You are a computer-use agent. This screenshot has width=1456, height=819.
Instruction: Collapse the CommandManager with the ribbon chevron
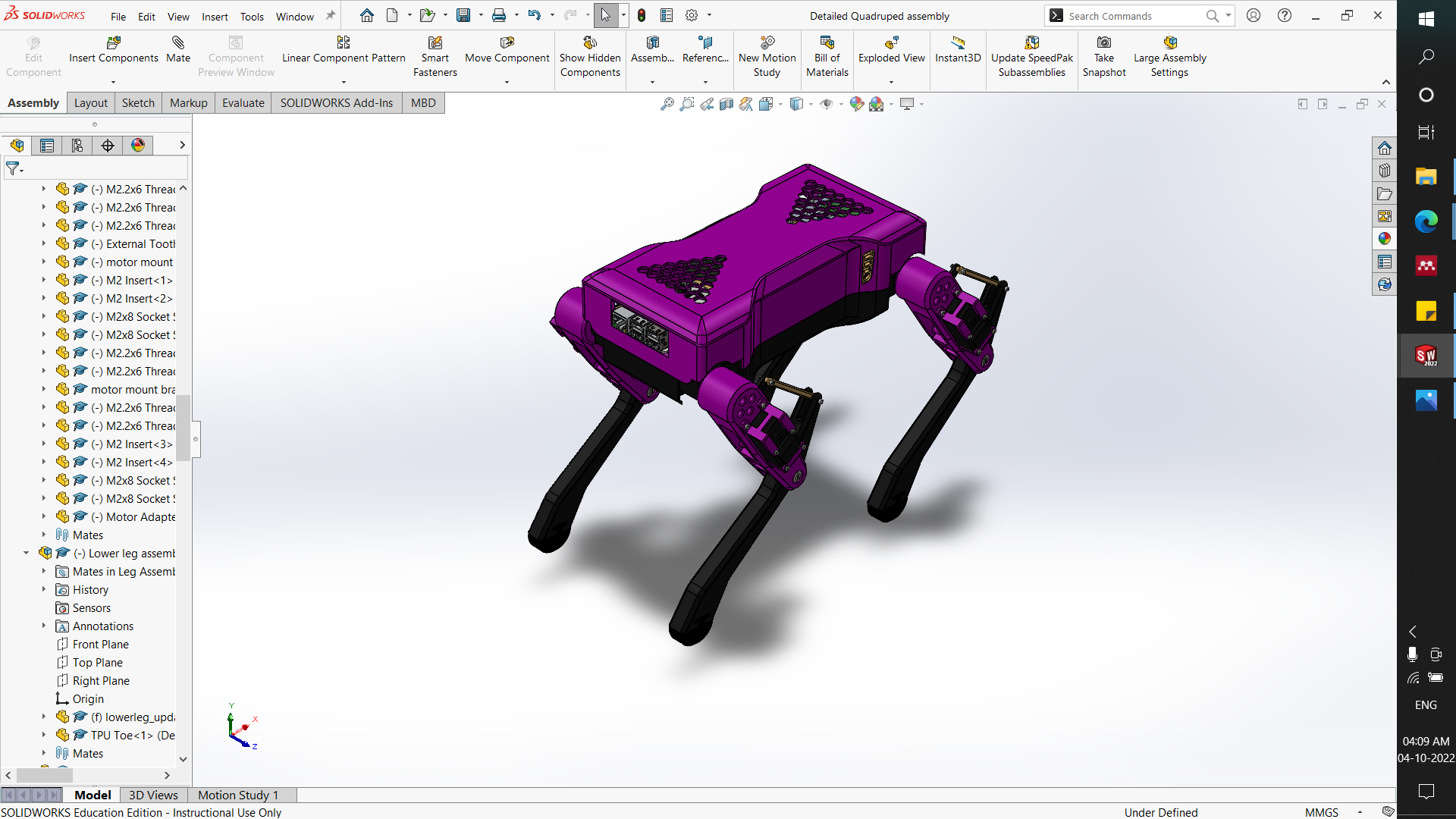tap(1386, 82)
